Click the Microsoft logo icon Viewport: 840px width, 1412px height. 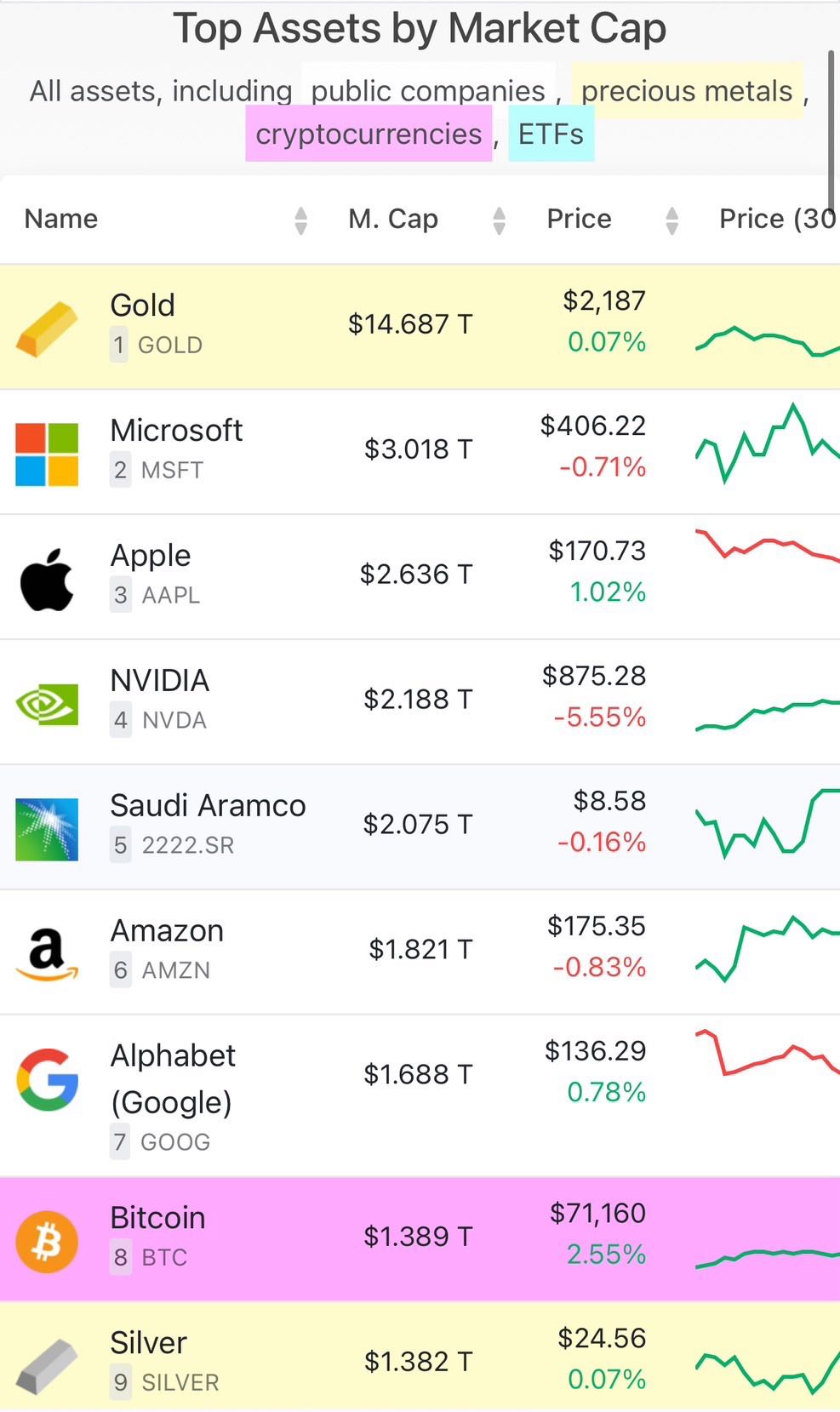(47, 454)
